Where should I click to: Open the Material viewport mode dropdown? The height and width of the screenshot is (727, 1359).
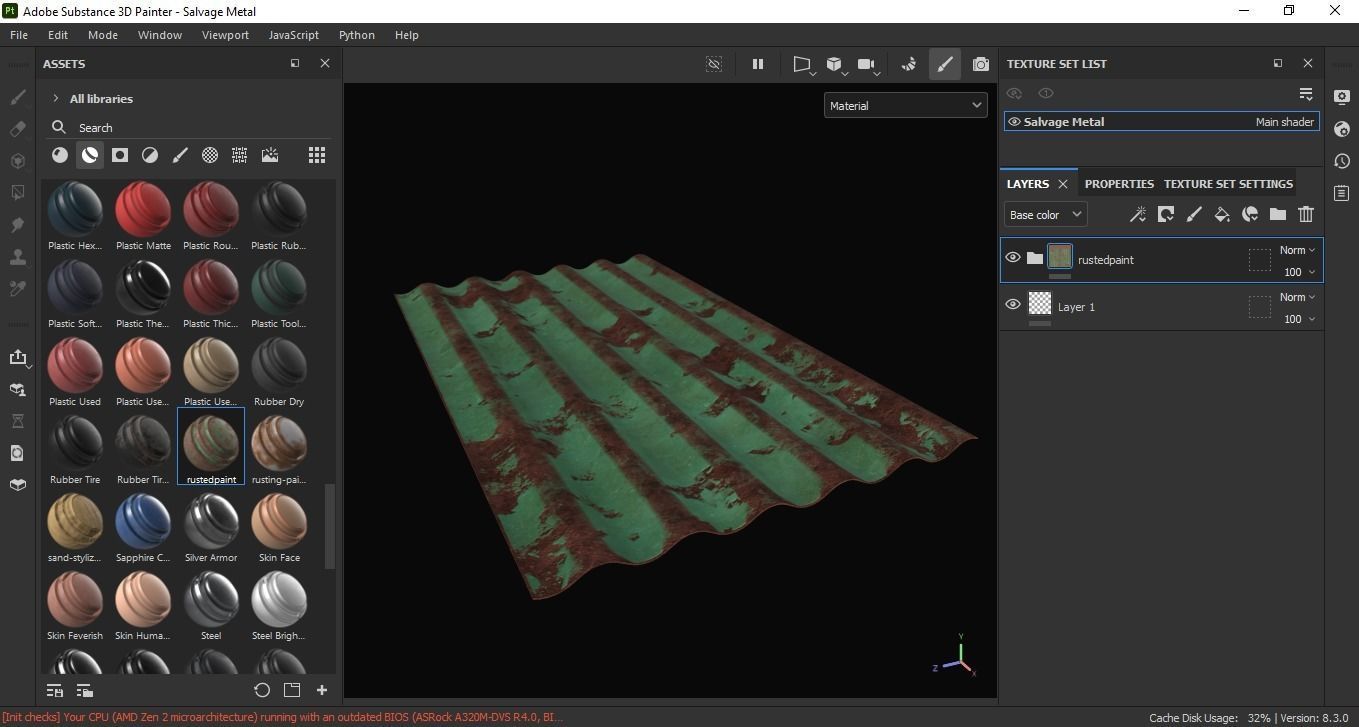[x=905, y=105]
